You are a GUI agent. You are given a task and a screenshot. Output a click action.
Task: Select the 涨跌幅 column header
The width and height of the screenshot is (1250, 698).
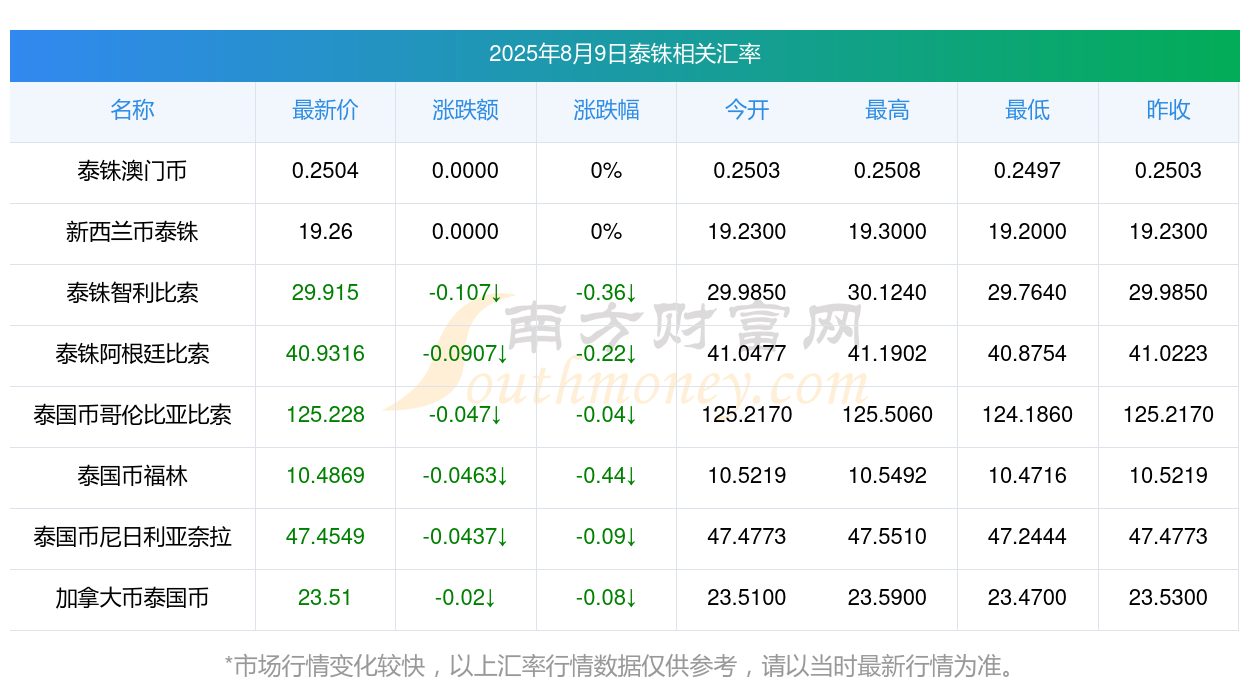(606, 110)
